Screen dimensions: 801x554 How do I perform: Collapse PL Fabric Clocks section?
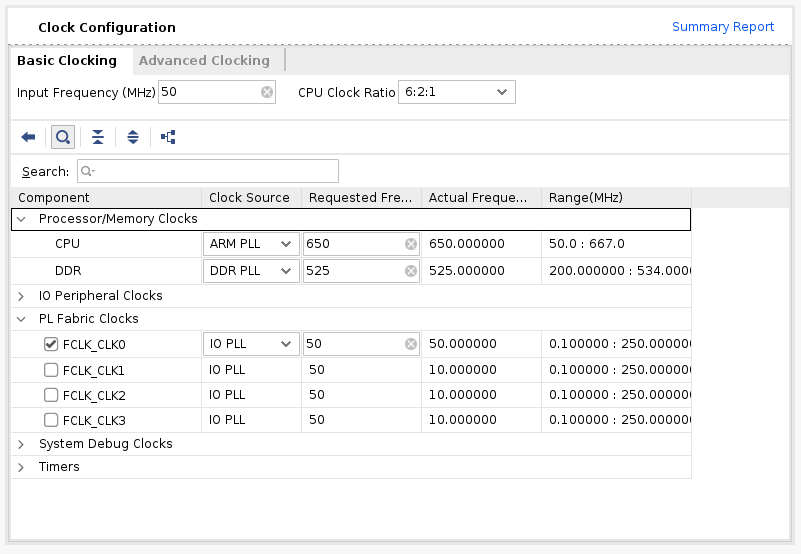tap(21, 319)
